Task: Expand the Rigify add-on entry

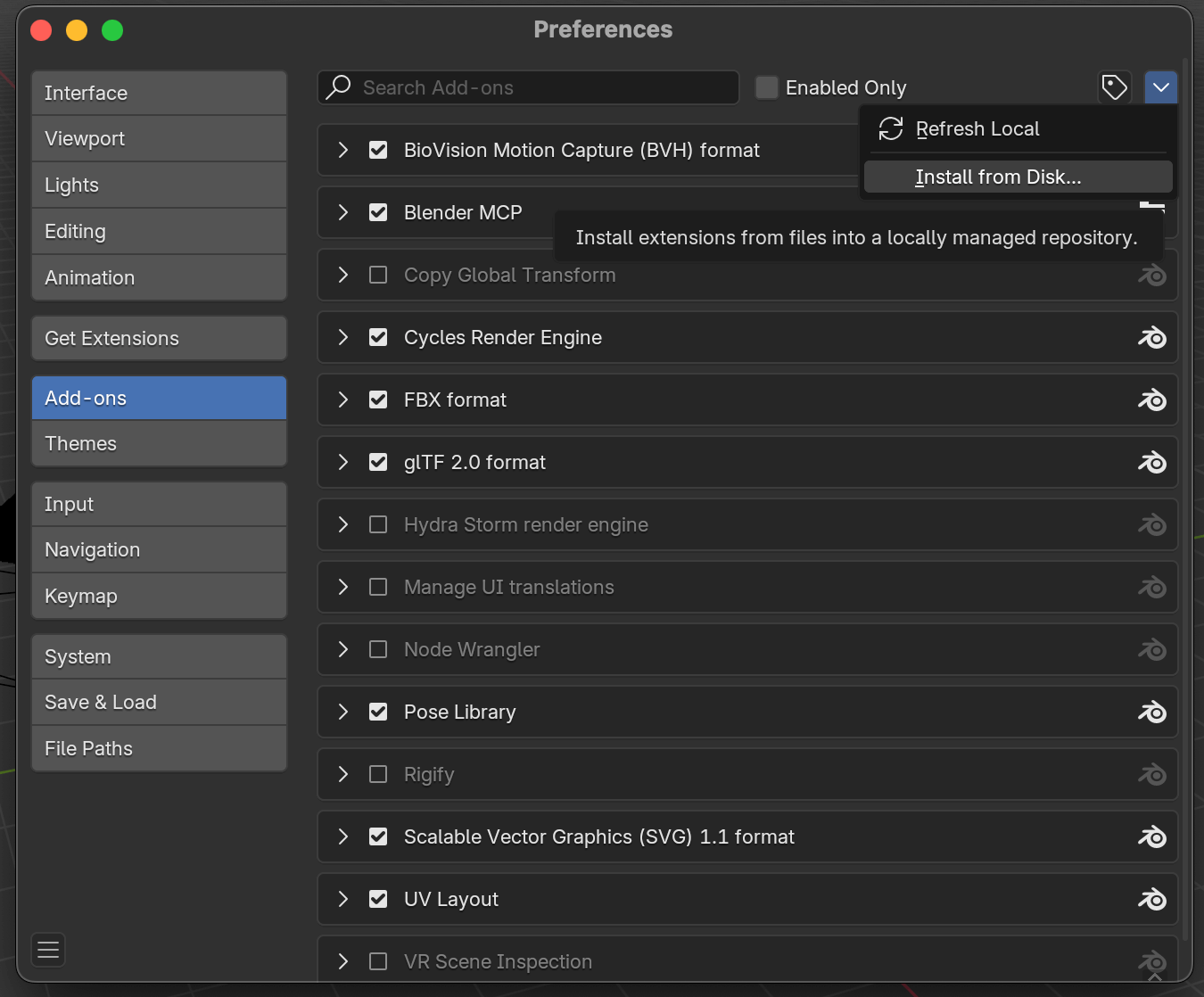Action: 343,775
